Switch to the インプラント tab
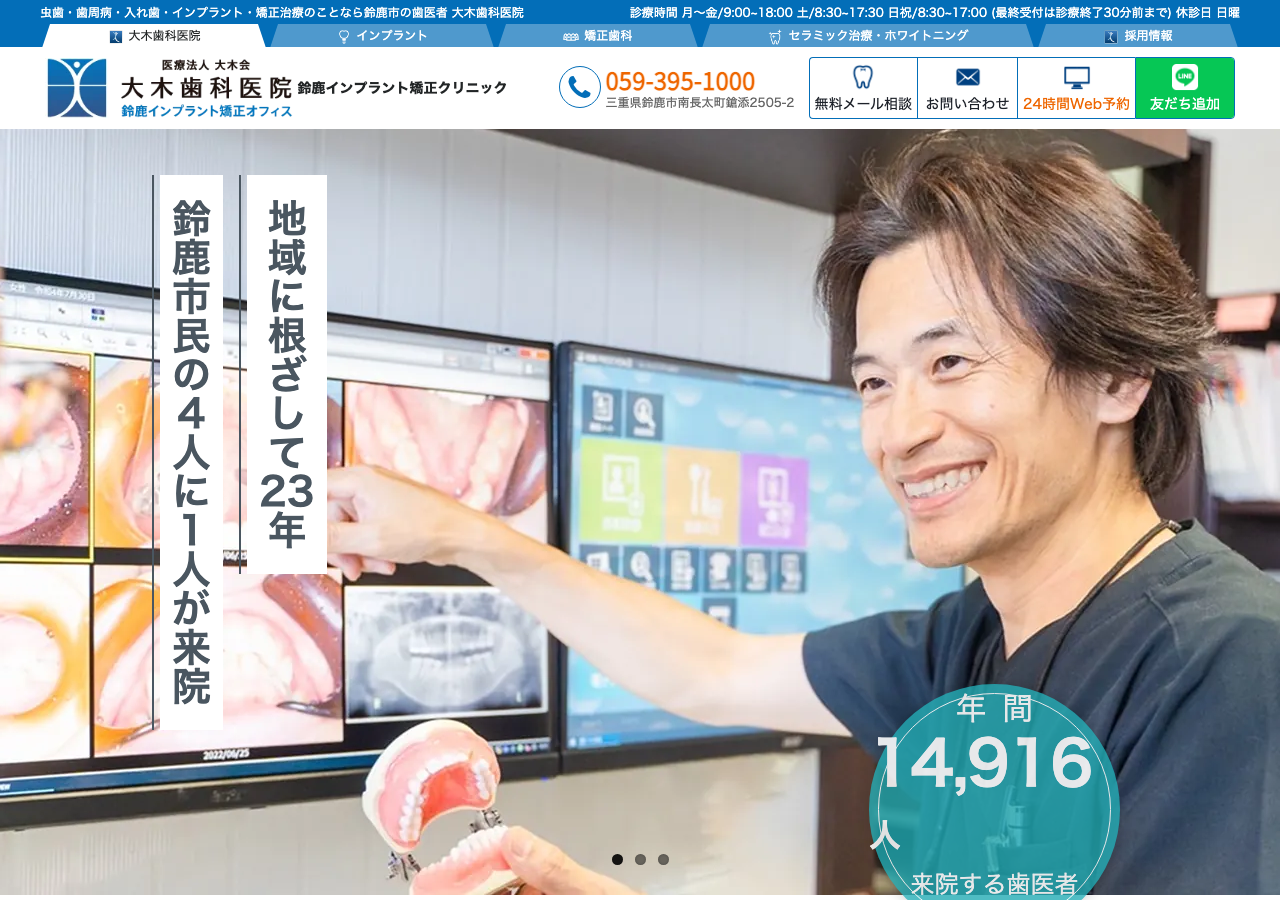Image resolution: width=1280 pixels, height=900 pixels. [382, 36]
